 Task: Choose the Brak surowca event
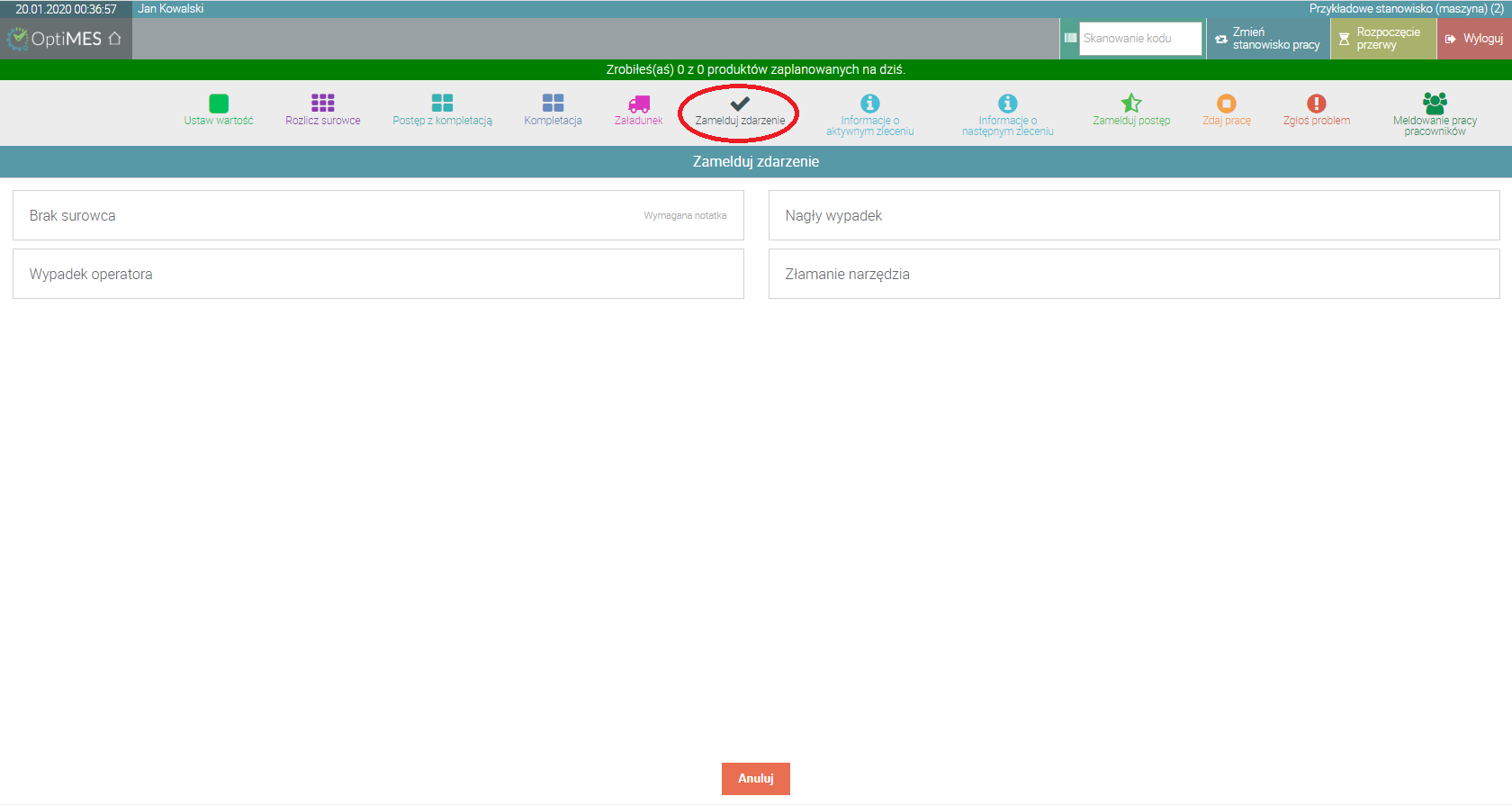(378, 215)
